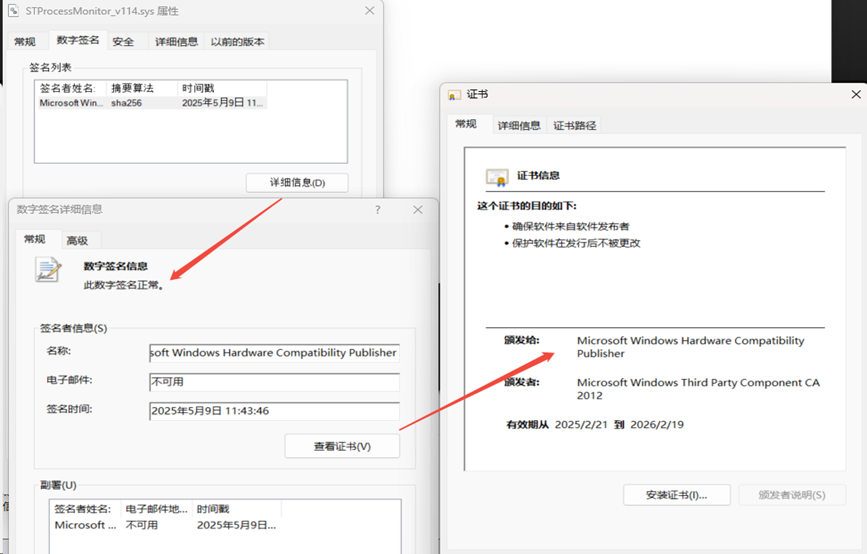Switch to the 高级 tab
The image size is (867, 554).
click(77, 241)
